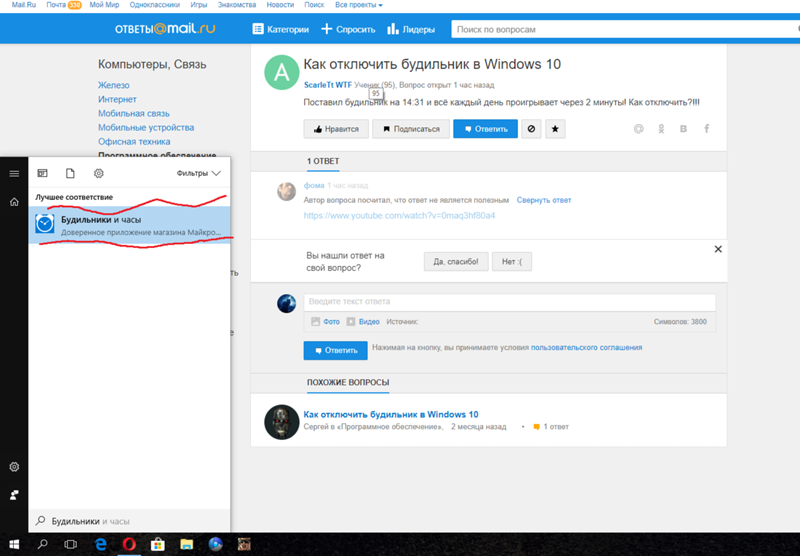Open Мобильная связь category

tap(134, 113)
